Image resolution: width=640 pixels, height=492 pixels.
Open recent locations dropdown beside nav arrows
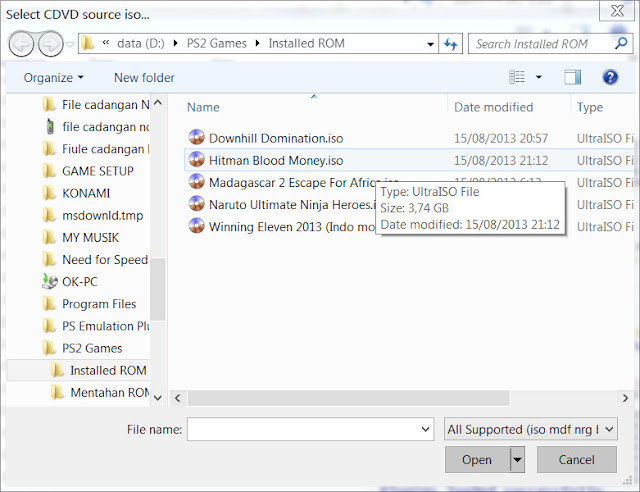[70, 45]
